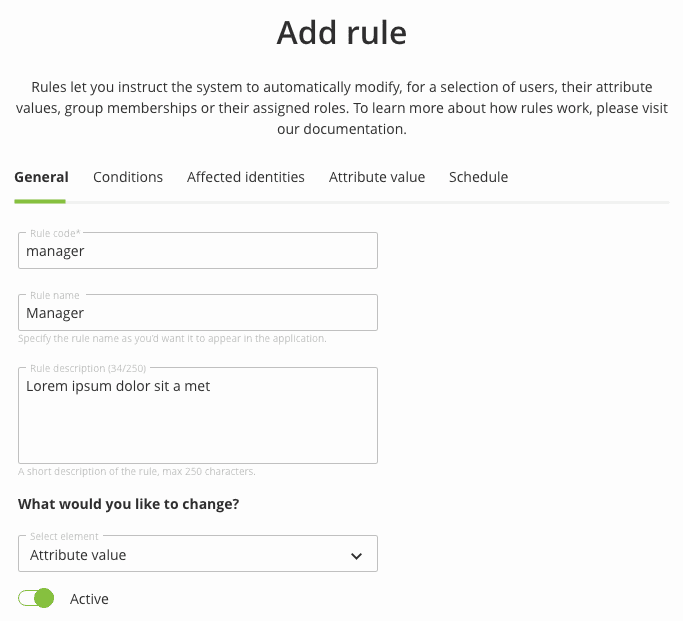Click the "manager" text in Rule code
Viewport: 683px width, 621px height.
pos(55,251)
